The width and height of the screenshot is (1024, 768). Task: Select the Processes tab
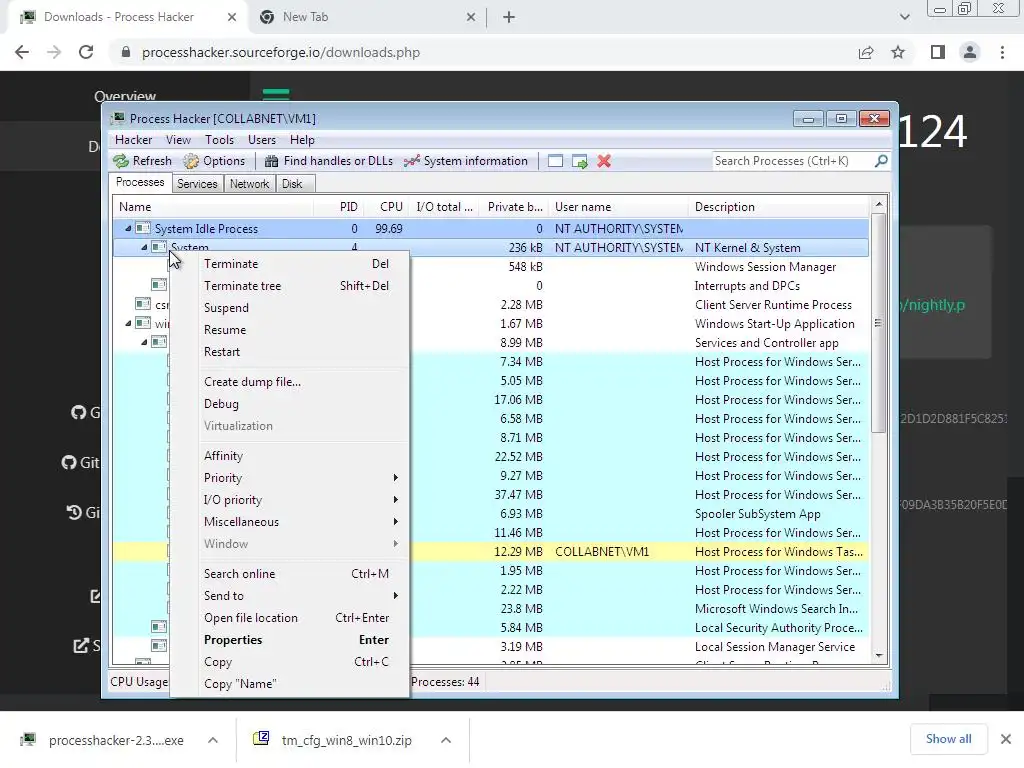click(x=140, y=182)
